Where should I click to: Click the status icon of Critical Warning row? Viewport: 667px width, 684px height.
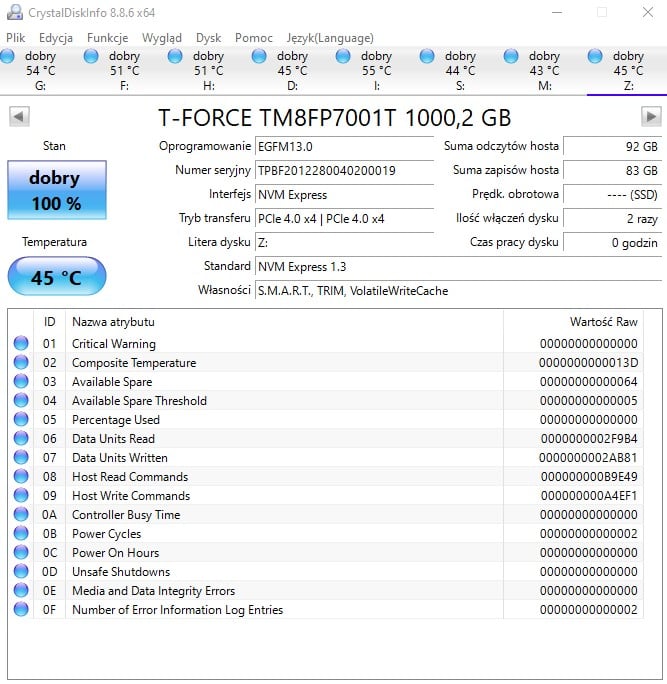(x=21, y=343)
